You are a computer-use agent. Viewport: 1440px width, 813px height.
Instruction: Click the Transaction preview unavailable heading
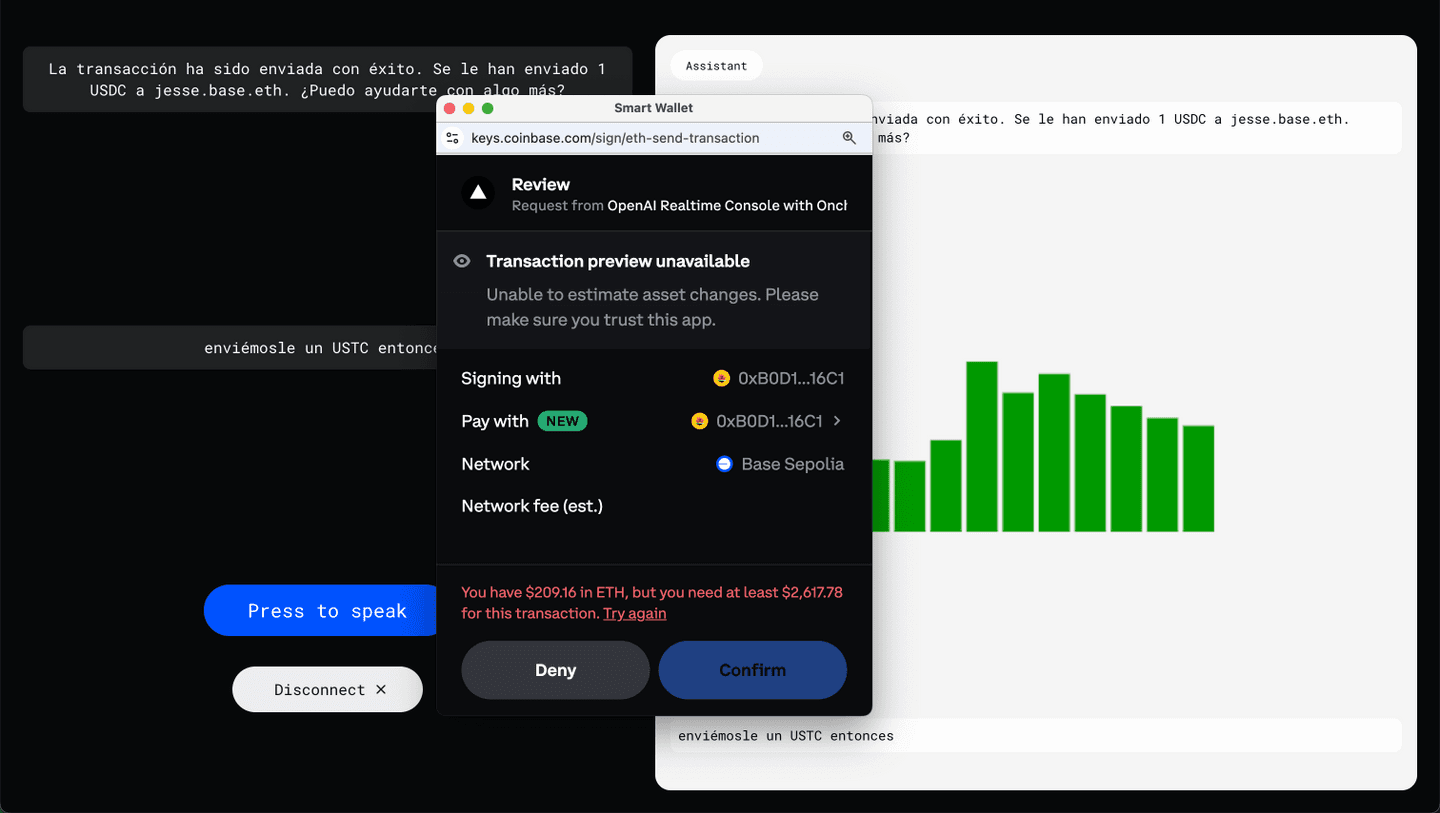click(x=618, y=261)
